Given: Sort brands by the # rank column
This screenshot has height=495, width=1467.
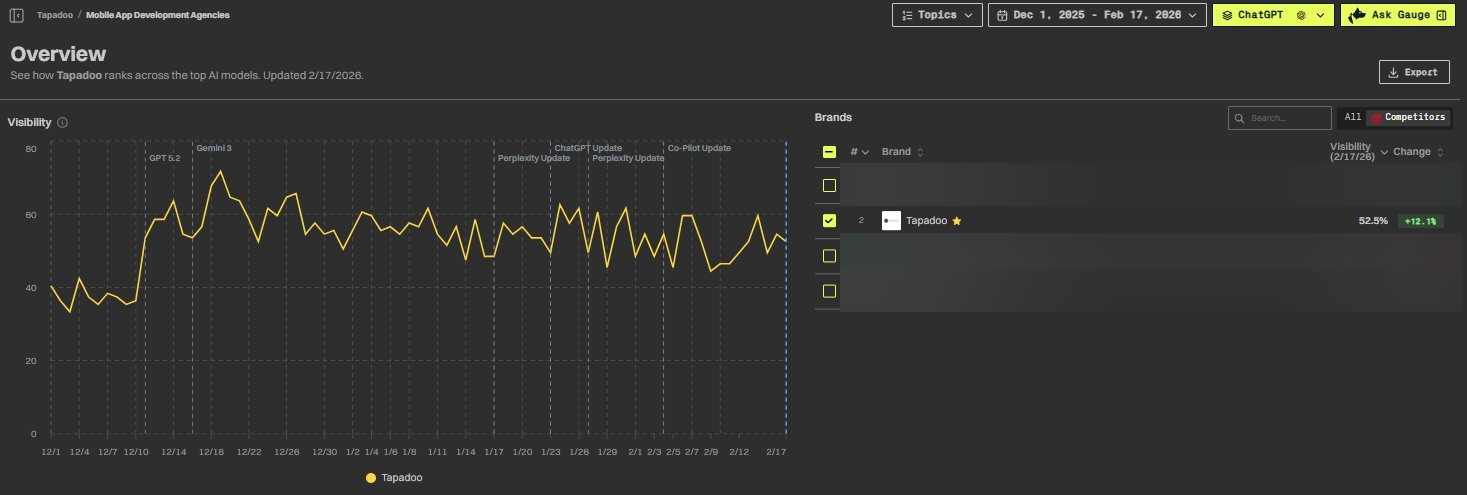Looking at the screenshot, I should point(860,152).
